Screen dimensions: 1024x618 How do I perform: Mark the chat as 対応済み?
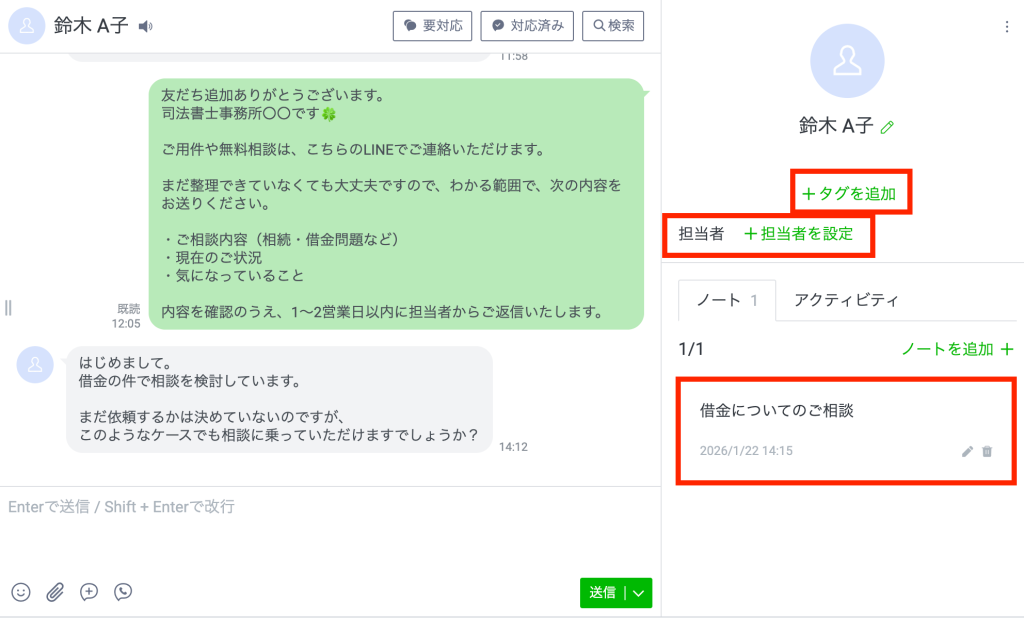(527, 26)
